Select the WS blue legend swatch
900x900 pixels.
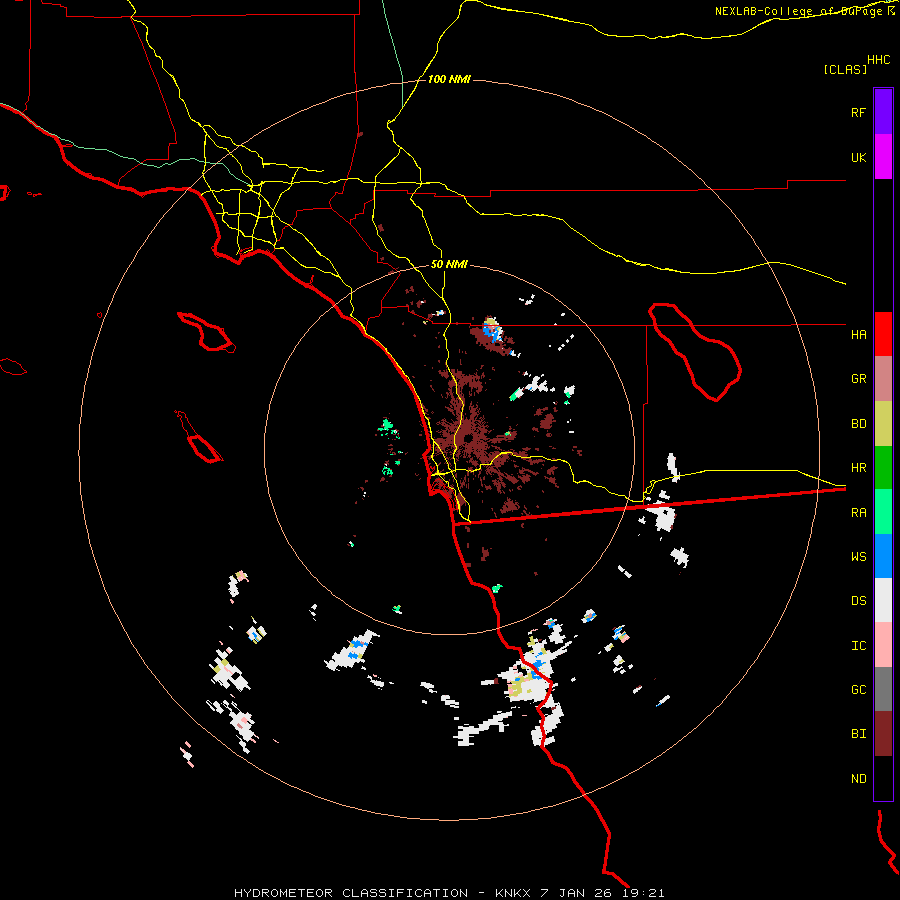883,556
